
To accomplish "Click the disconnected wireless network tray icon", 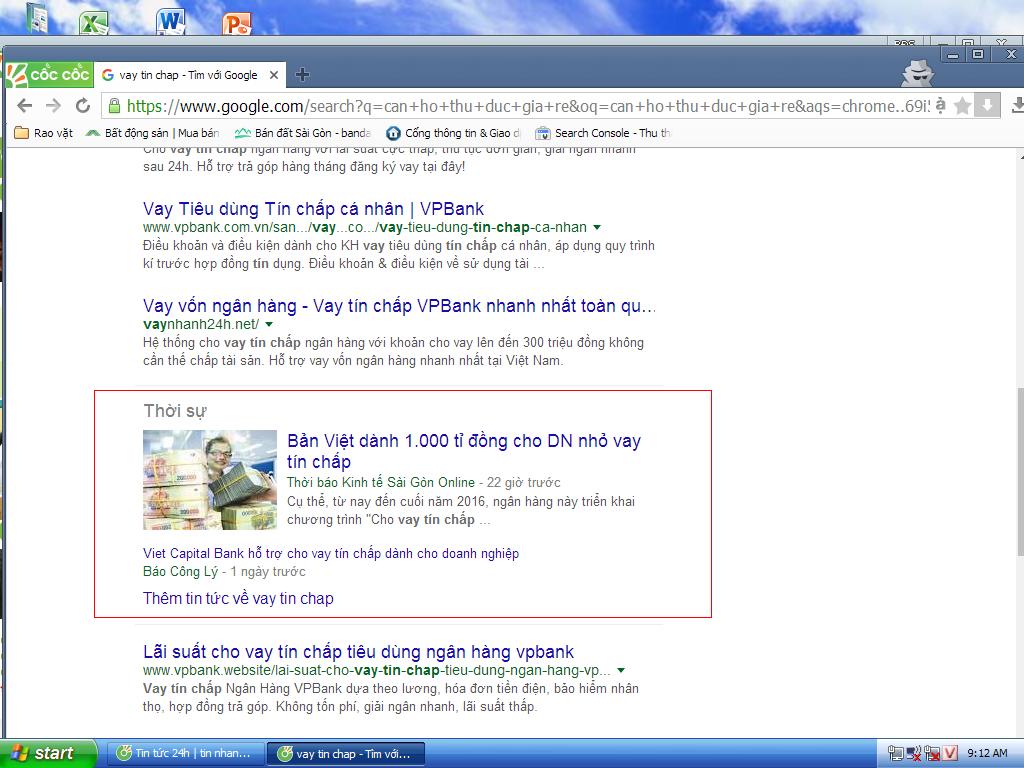I will [x=914, y=754].
